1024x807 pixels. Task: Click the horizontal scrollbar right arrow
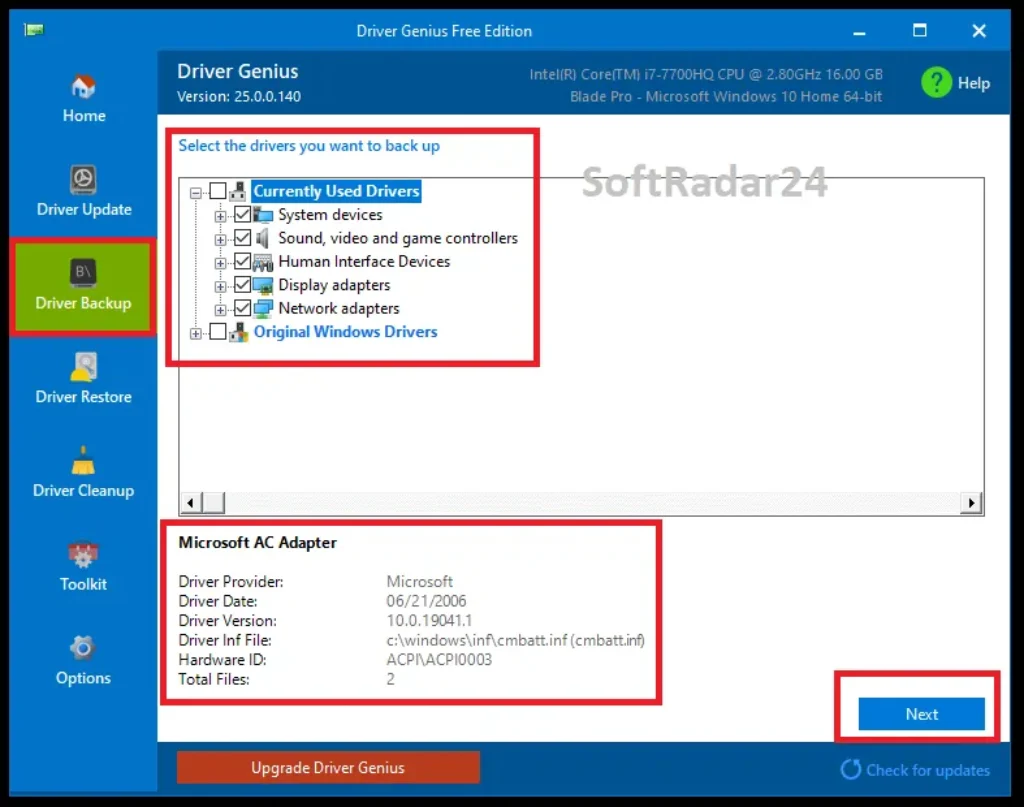click(971, 502)
